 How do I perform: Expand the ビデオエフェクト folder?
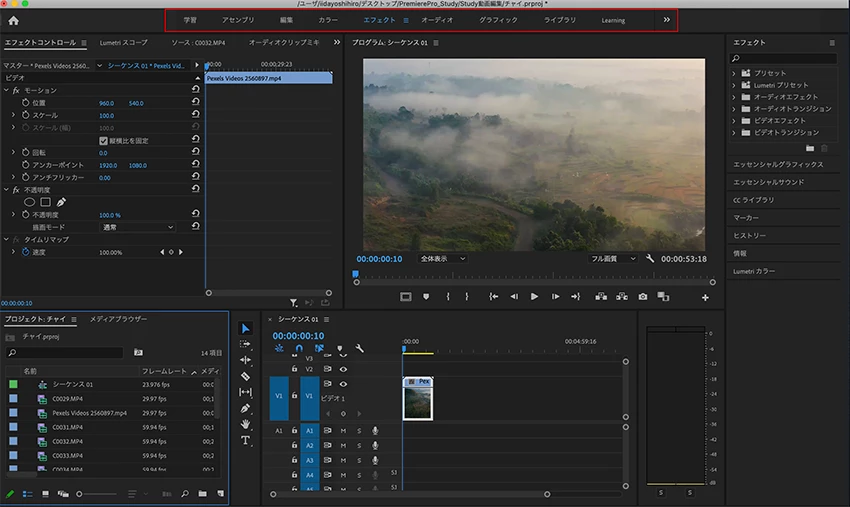click(x=735, y=120)
